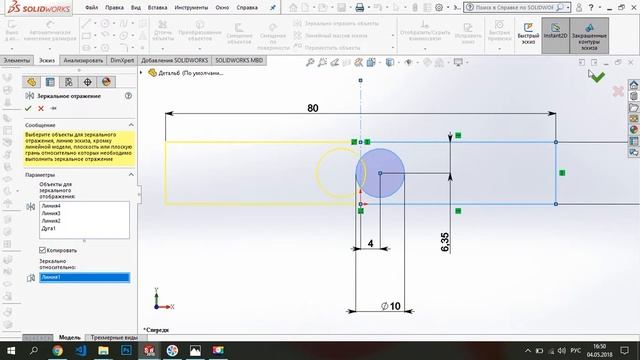Open the DisplayManager color ball tab

click(x=106, y=82)
